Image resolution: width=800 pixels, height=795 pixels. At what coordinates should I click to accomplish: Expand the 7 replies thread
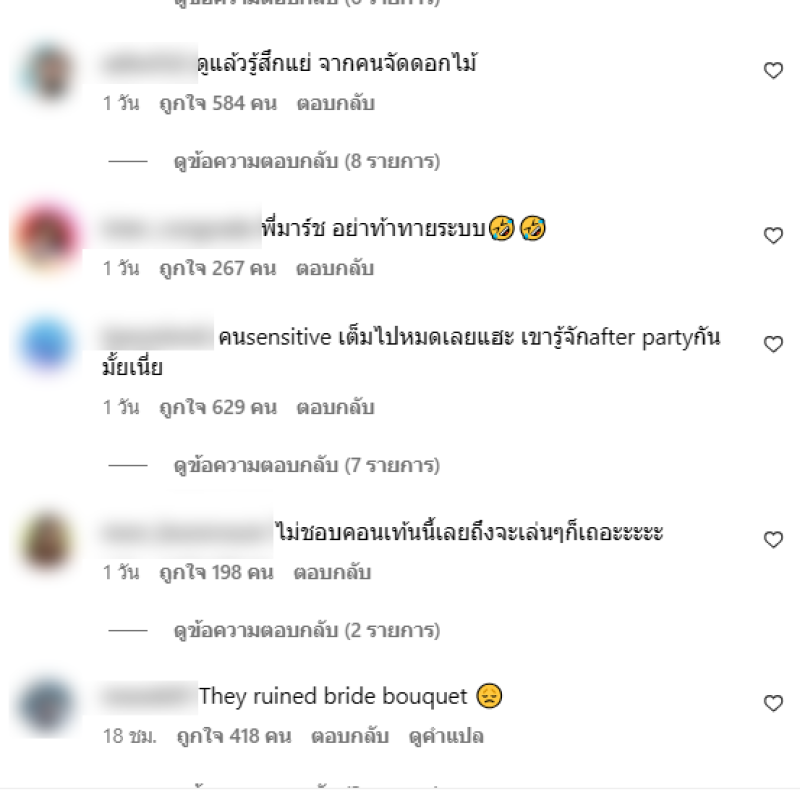(x=307, y=465)
